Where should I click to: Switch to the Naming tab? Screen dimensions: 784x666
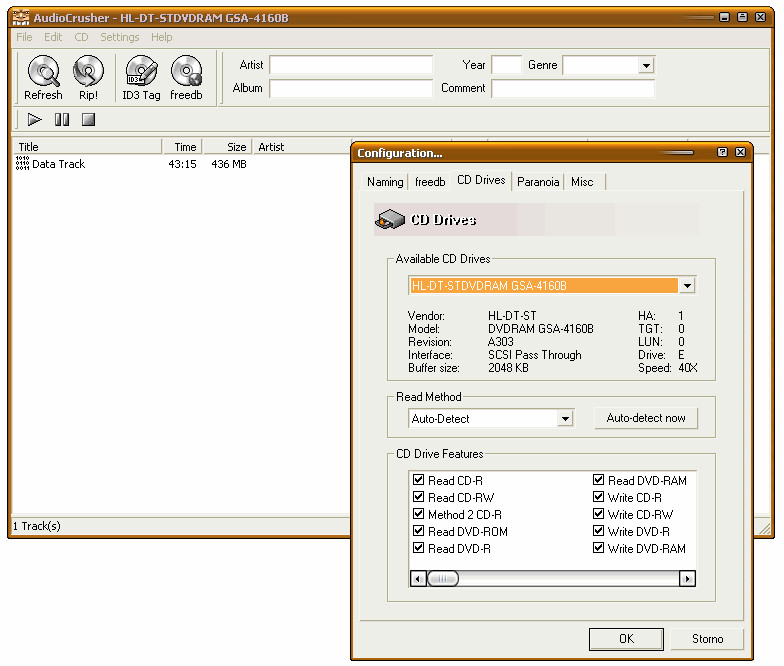click(385, 182)
